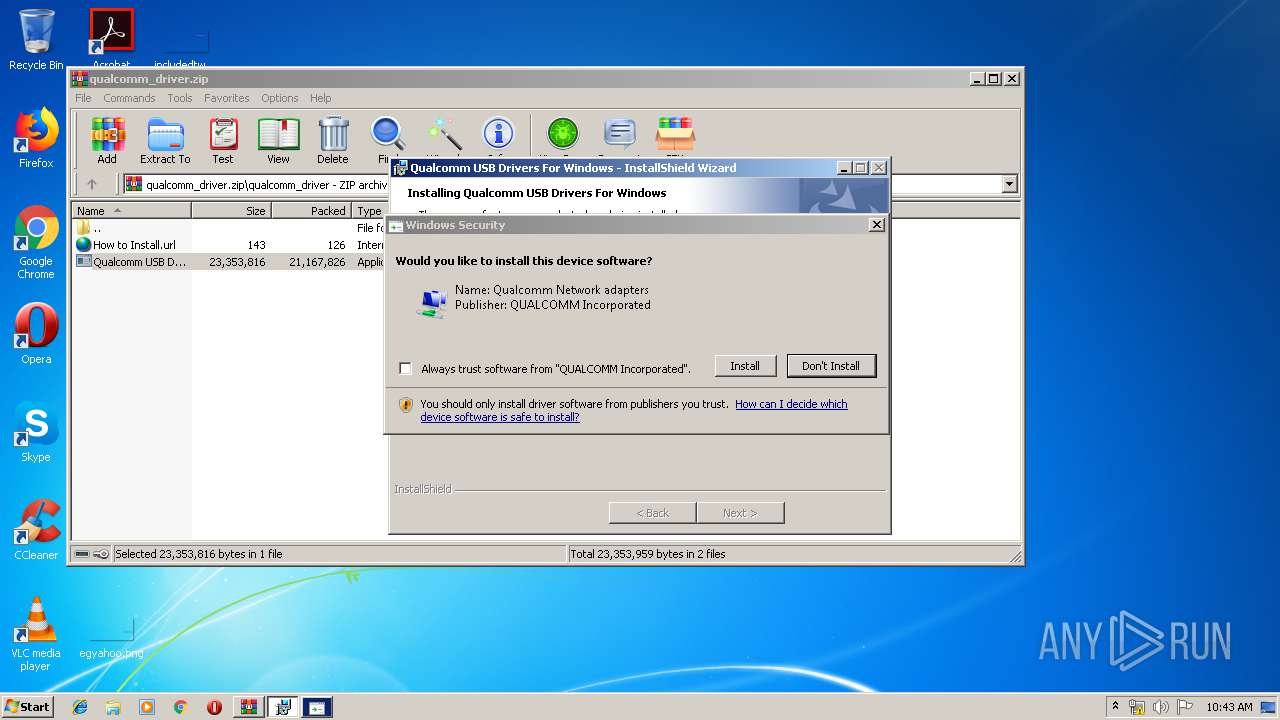Click Windows Explorer folder icon in taskbar
Viewport: 1280px width, 720px height.
click(x=113, y=707)
